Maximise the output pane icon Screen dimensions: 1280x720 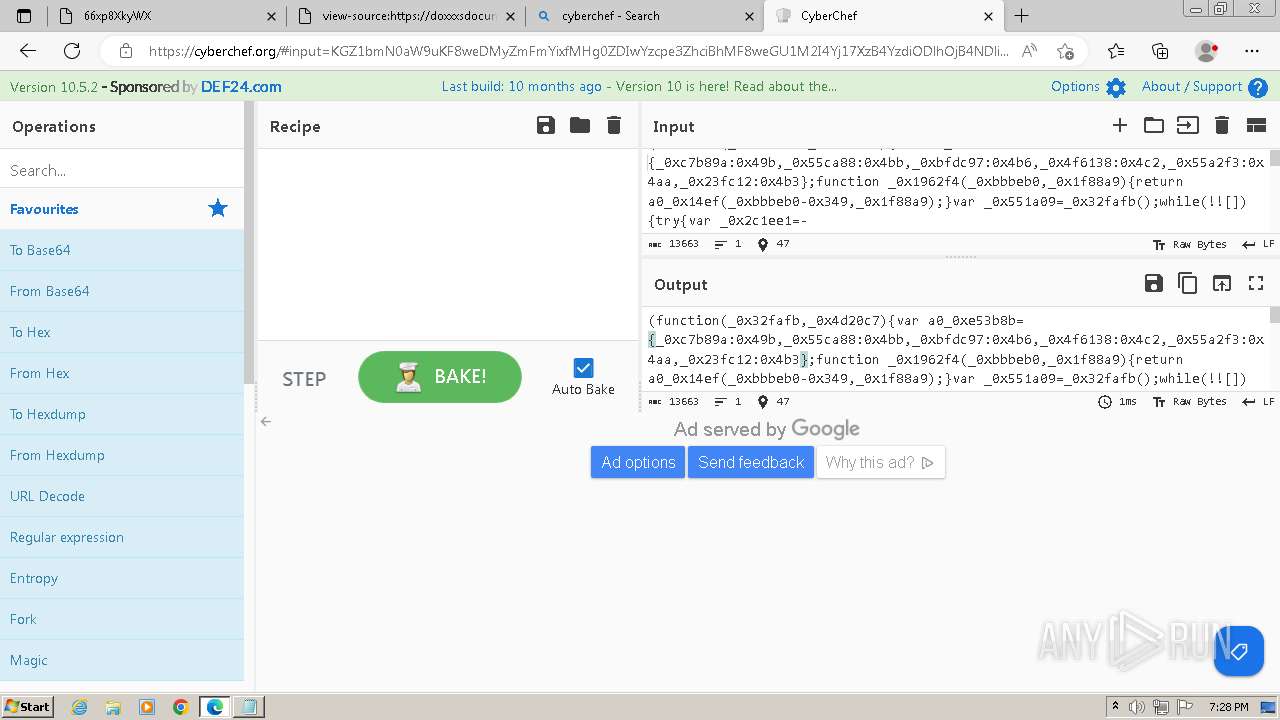point(1256,283)
